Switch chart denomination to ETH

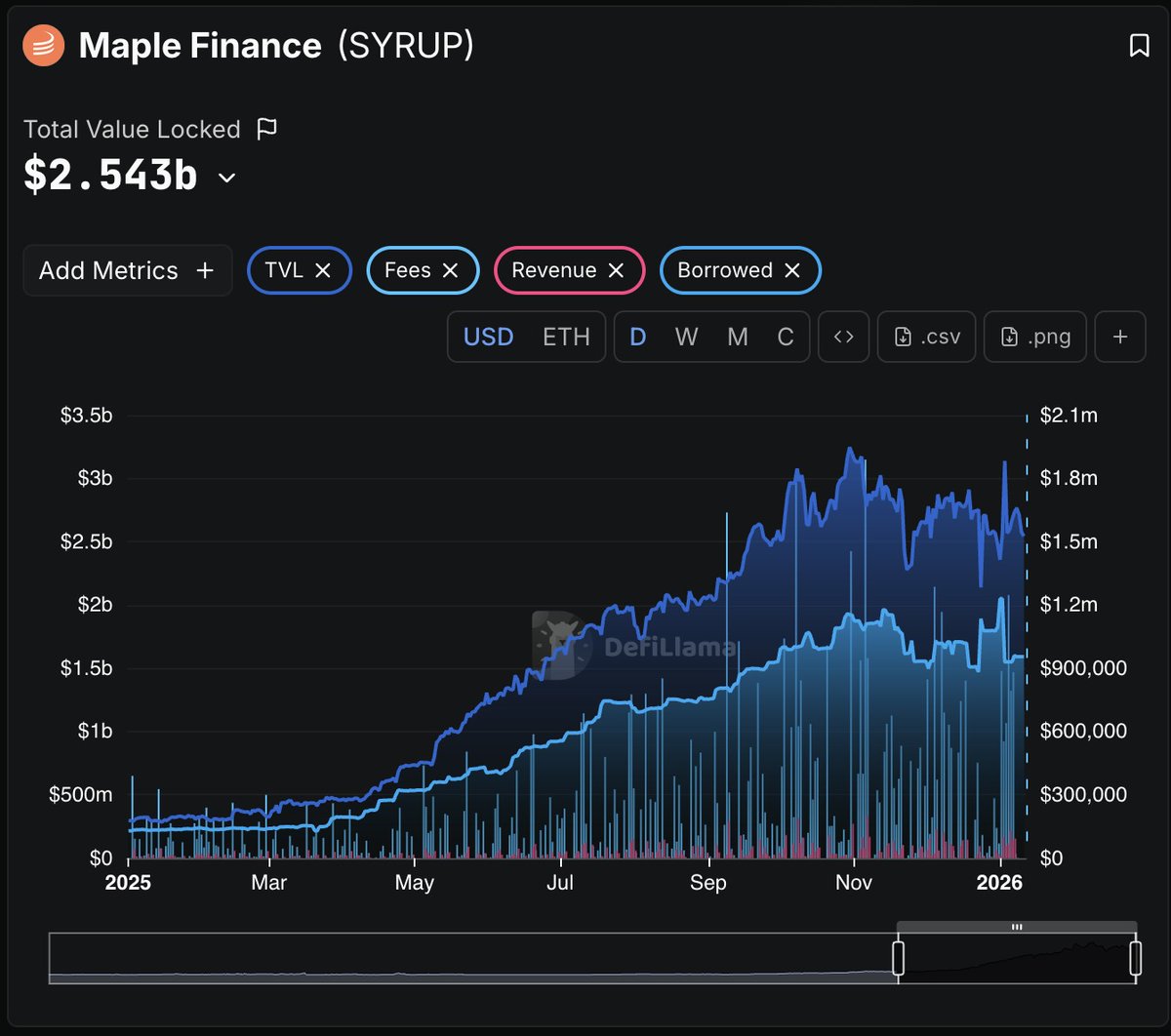click(x=566, y=337)
